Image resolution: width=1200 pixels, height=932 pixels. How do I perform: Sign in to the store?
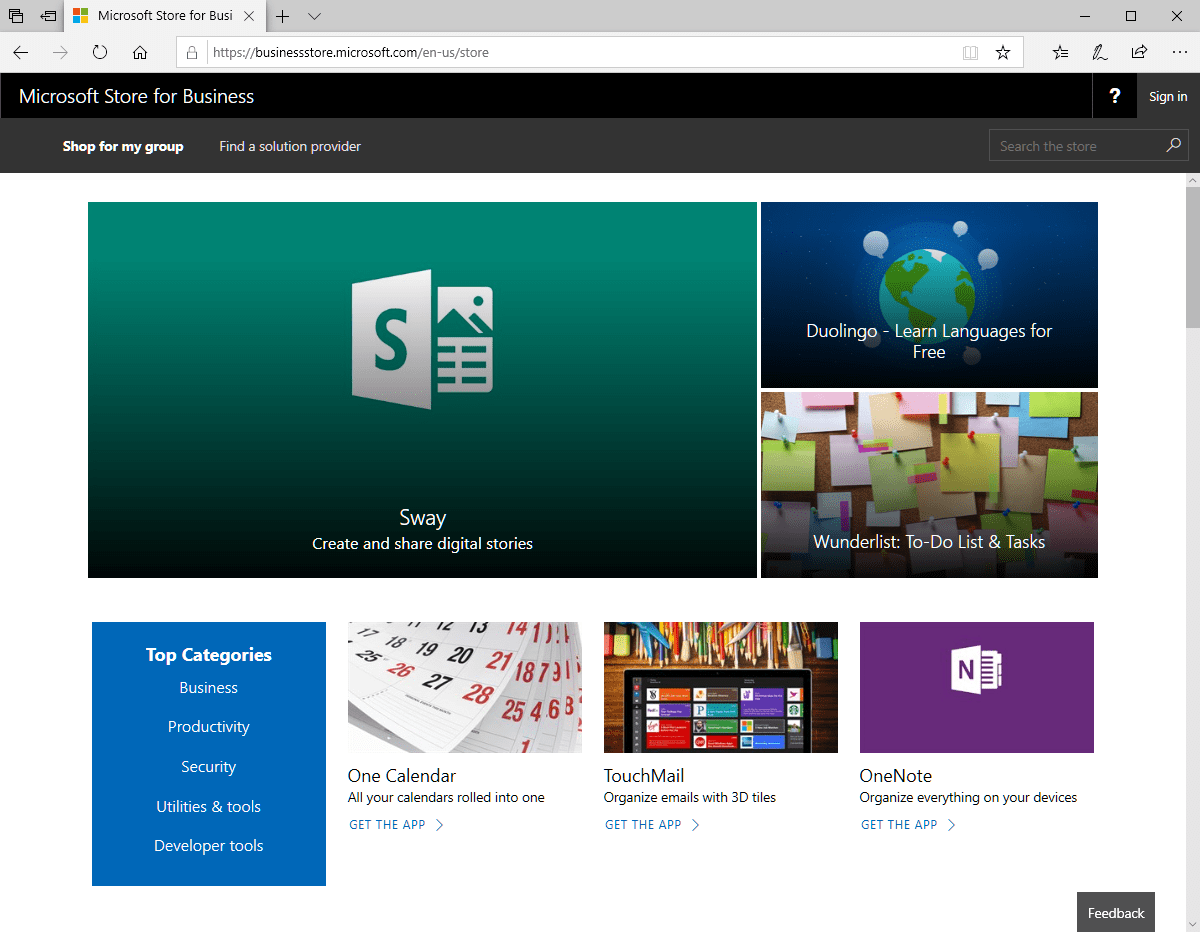click(x=1168, y=96)
